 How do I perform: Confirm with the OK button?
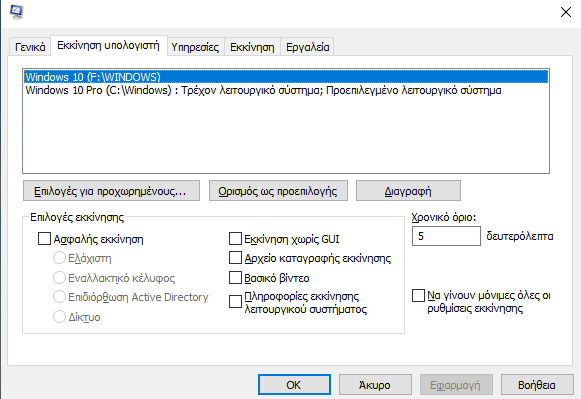pos(294,385)
